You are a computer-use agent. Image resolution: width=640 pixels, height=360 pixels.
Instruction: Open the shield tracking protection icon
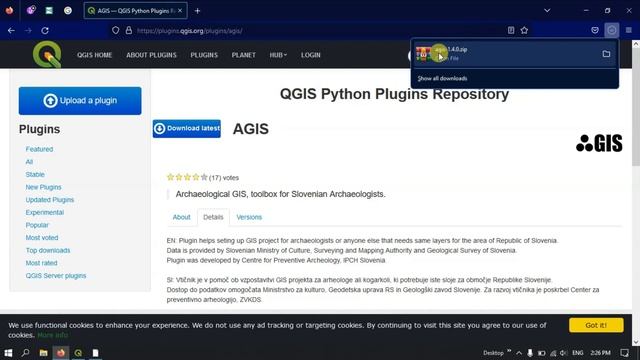click(116, 31)
